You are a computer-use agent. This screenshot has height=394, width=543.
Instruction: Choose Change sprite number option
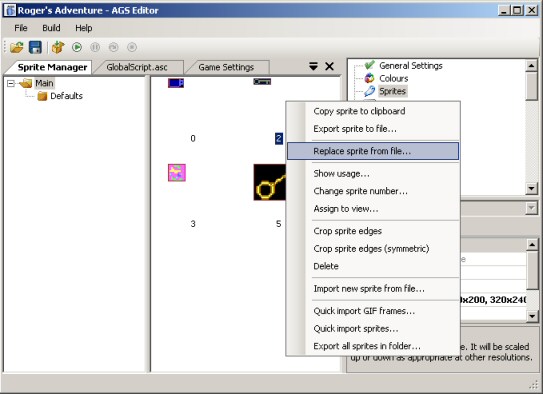coord(373,191)
